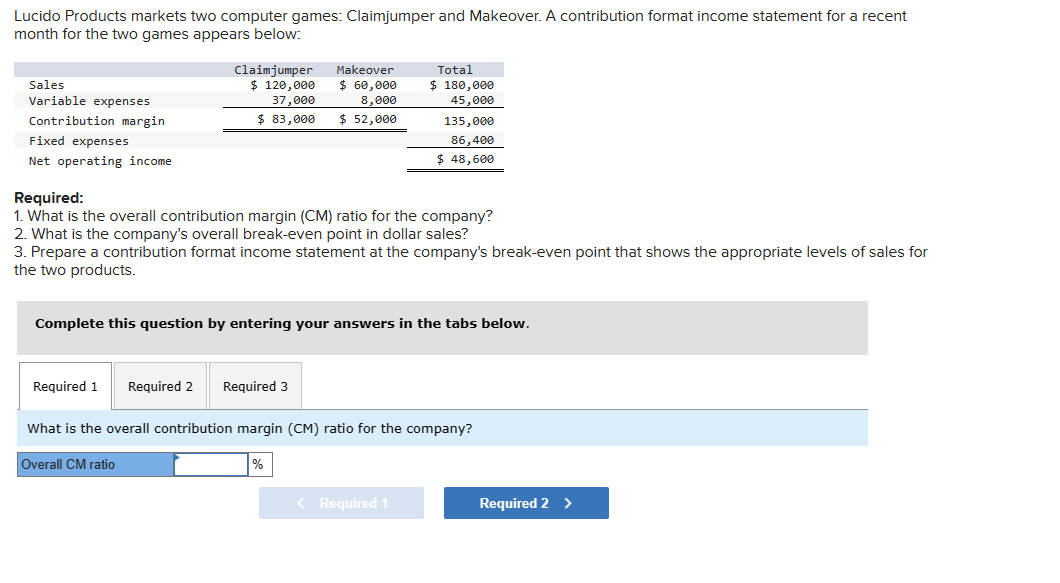1060x583 pixels.
Task: Click the percent sign cell
Action: [x=260, y=465]
